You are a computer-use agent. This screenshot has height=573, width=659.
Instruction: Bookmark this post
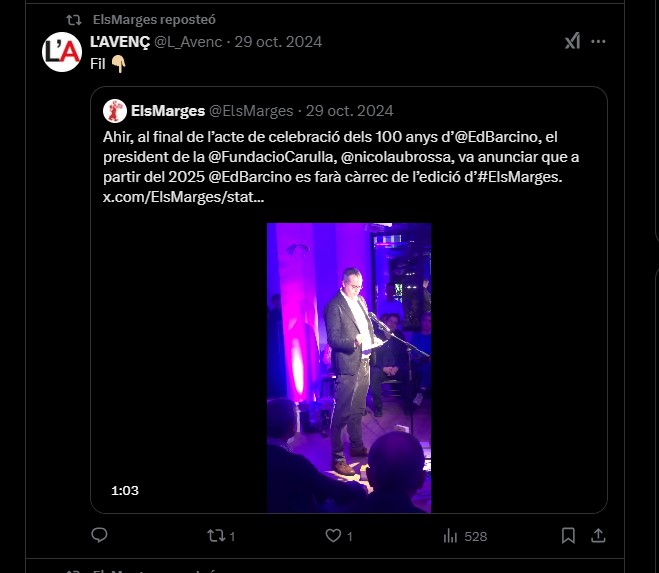[568, 536]
